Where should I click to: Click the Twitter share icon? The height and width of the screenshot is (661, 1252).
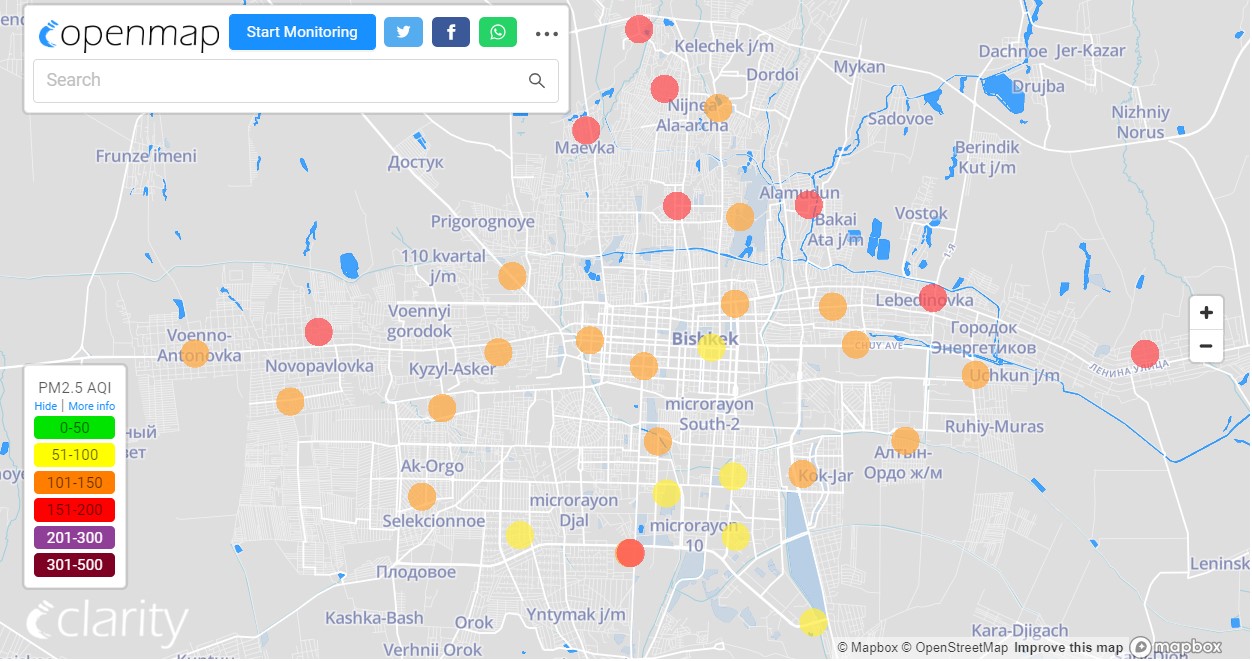(x=403, y=32)
